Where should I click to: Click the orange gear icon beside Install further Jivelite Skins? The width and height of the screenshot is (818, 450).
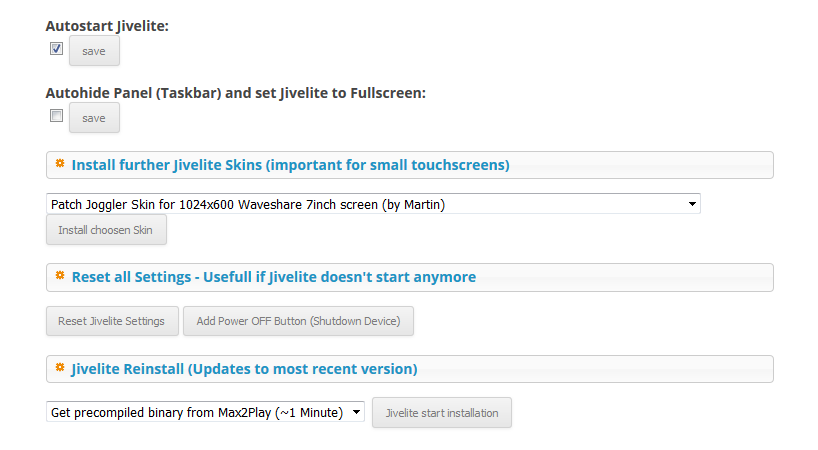coord(60,163)
